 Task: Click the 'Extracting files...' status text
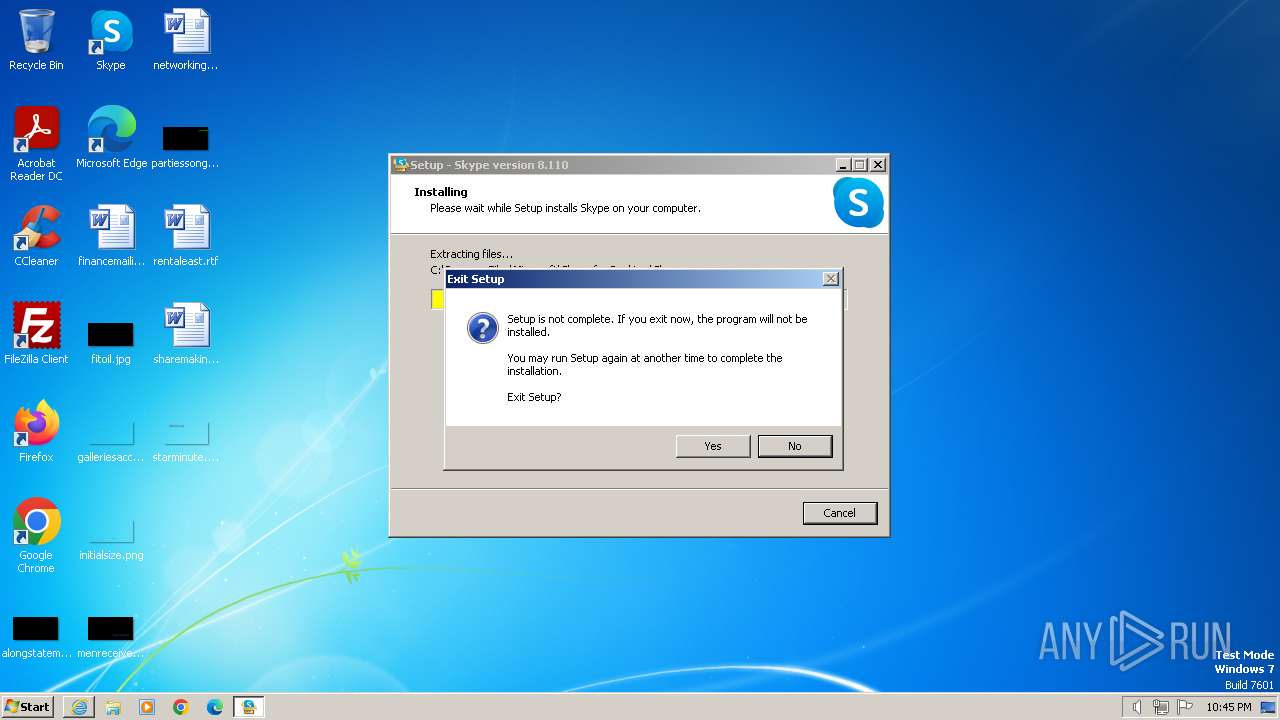(x=471, y=254)
